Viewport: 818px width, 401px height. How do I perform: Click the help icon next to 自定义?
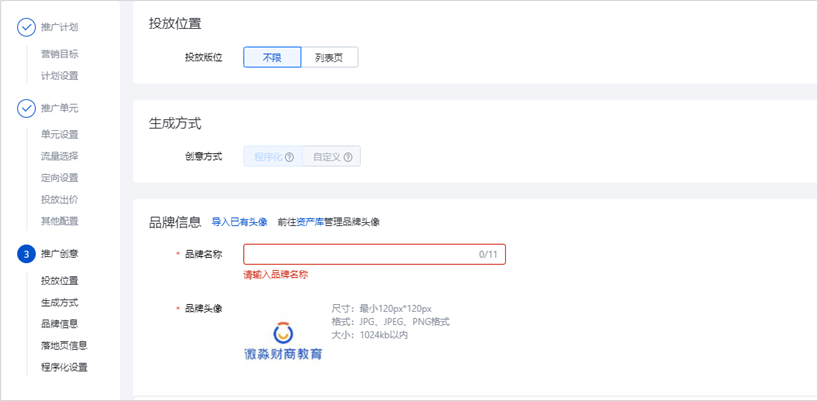tap(348, 157)
